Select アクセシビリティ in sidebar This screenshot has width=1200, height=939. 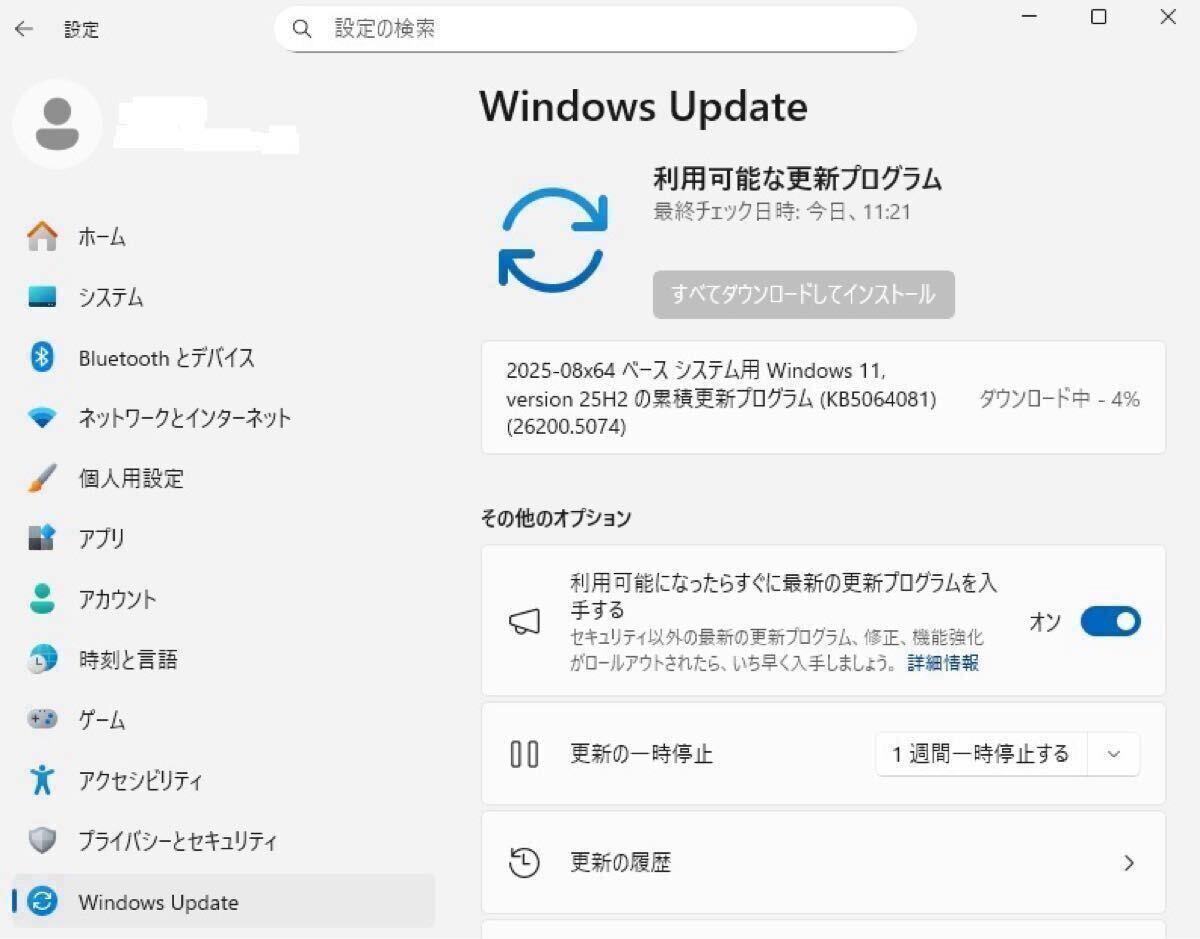(224, 780)
